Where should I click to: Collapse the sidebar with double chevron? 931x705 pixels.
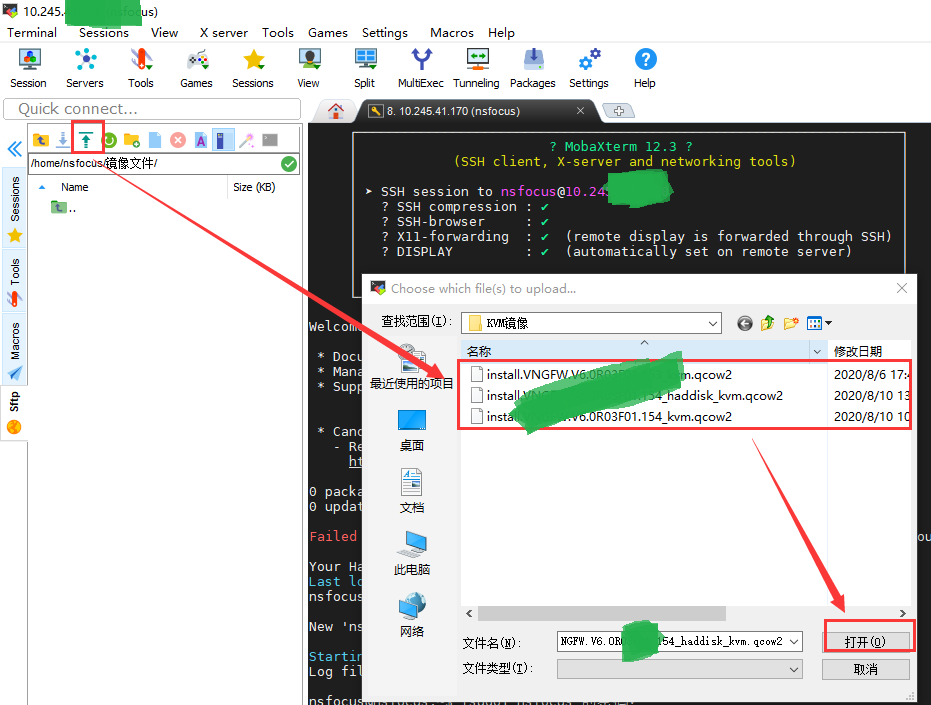[x=15, y=148]
